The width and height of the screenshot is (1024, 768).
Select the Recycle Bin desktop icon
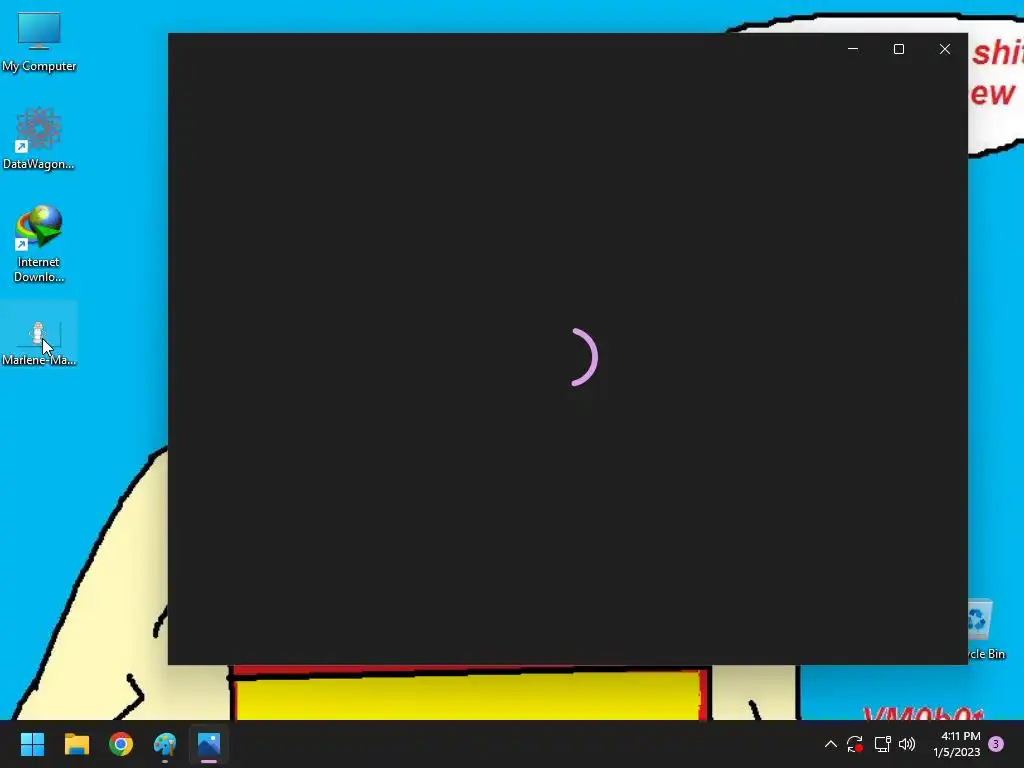[x=985, y=629]
